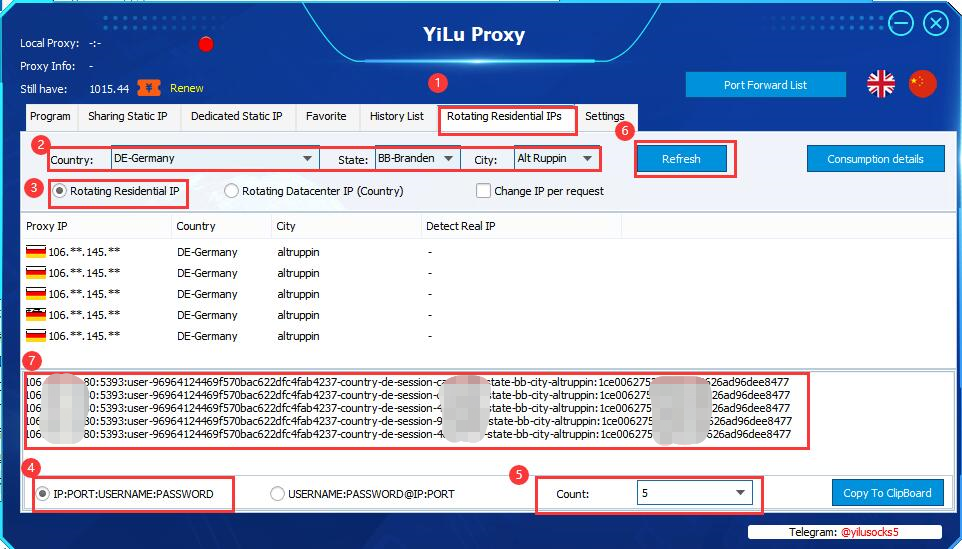The image size is (962, 549).
Task: Switch language to English flag icon
Action: click(880, 84)
